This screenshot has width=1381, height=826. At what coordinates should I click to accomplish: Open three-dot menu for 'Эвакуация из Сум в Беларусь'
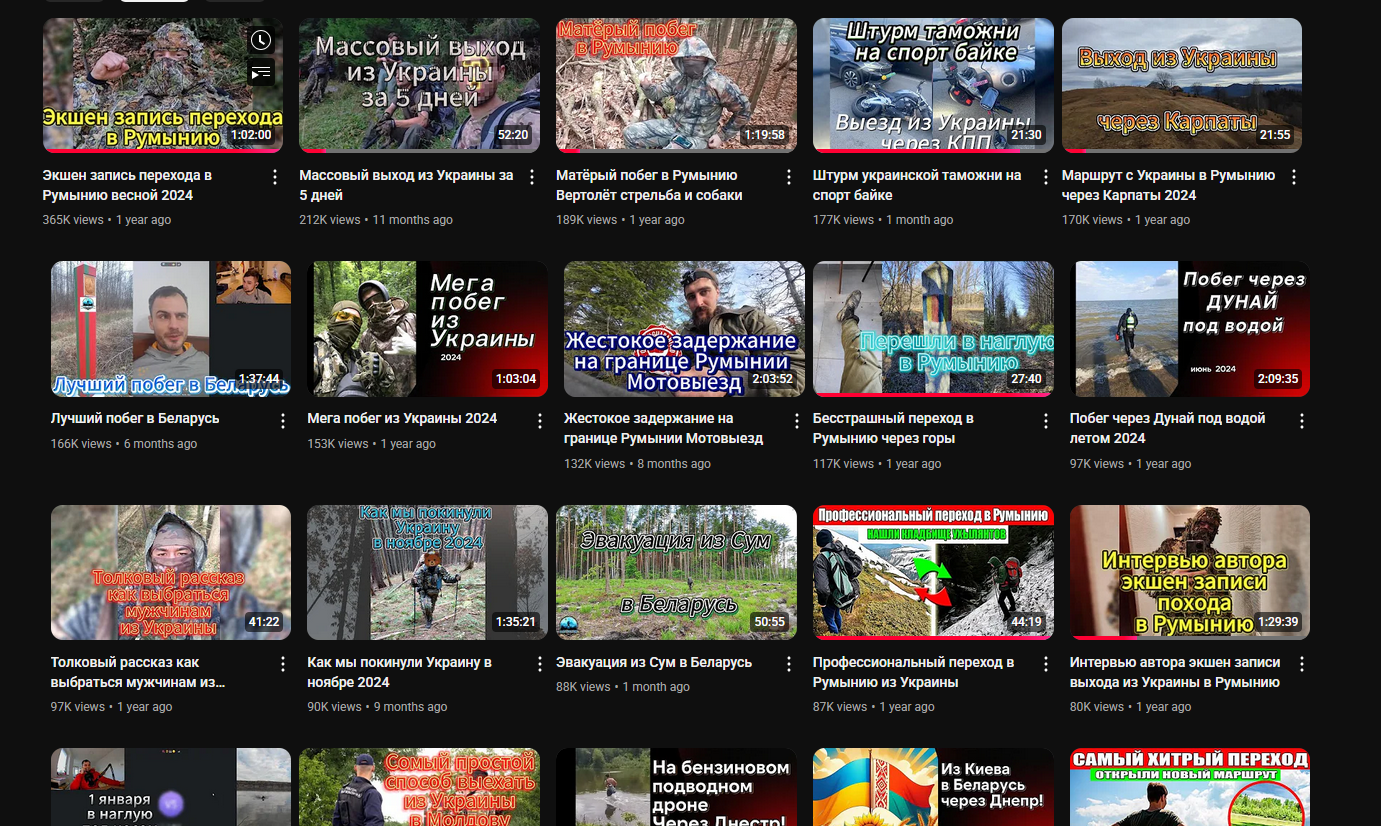[x=789, y=664]
